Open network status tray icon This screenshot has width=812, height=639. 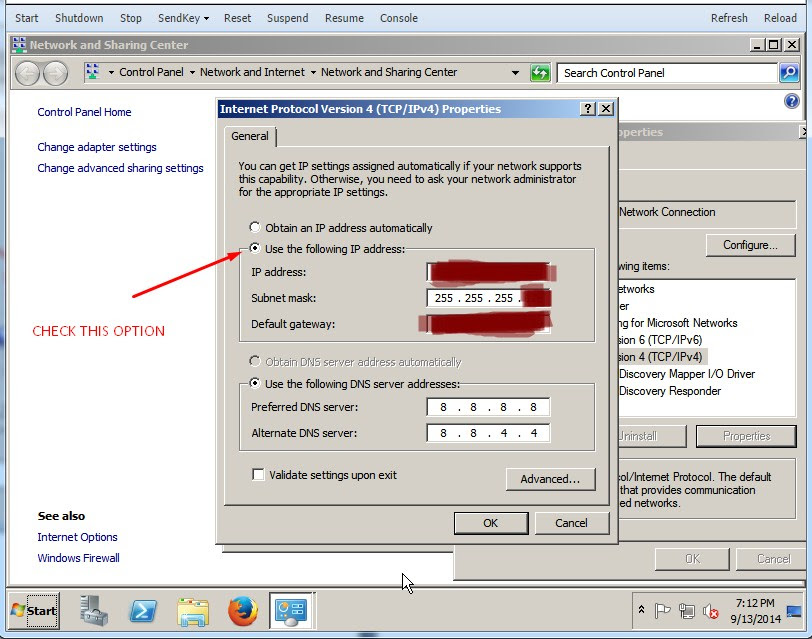(687, 611)
